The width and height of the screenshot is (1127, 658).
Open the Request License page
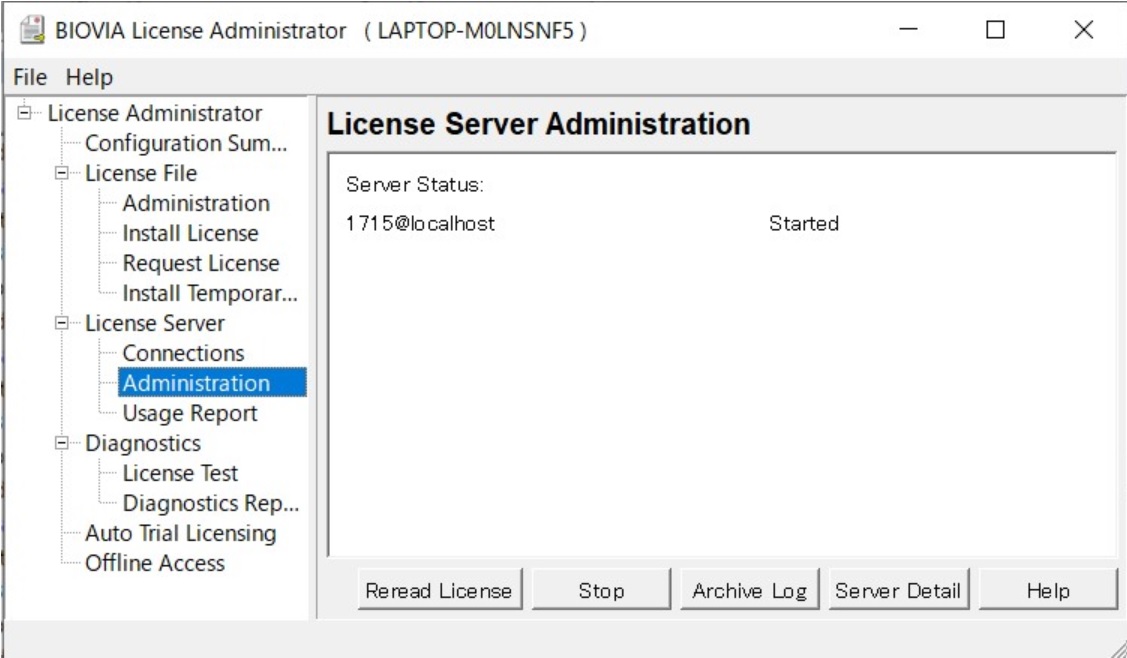pos(201,263)
